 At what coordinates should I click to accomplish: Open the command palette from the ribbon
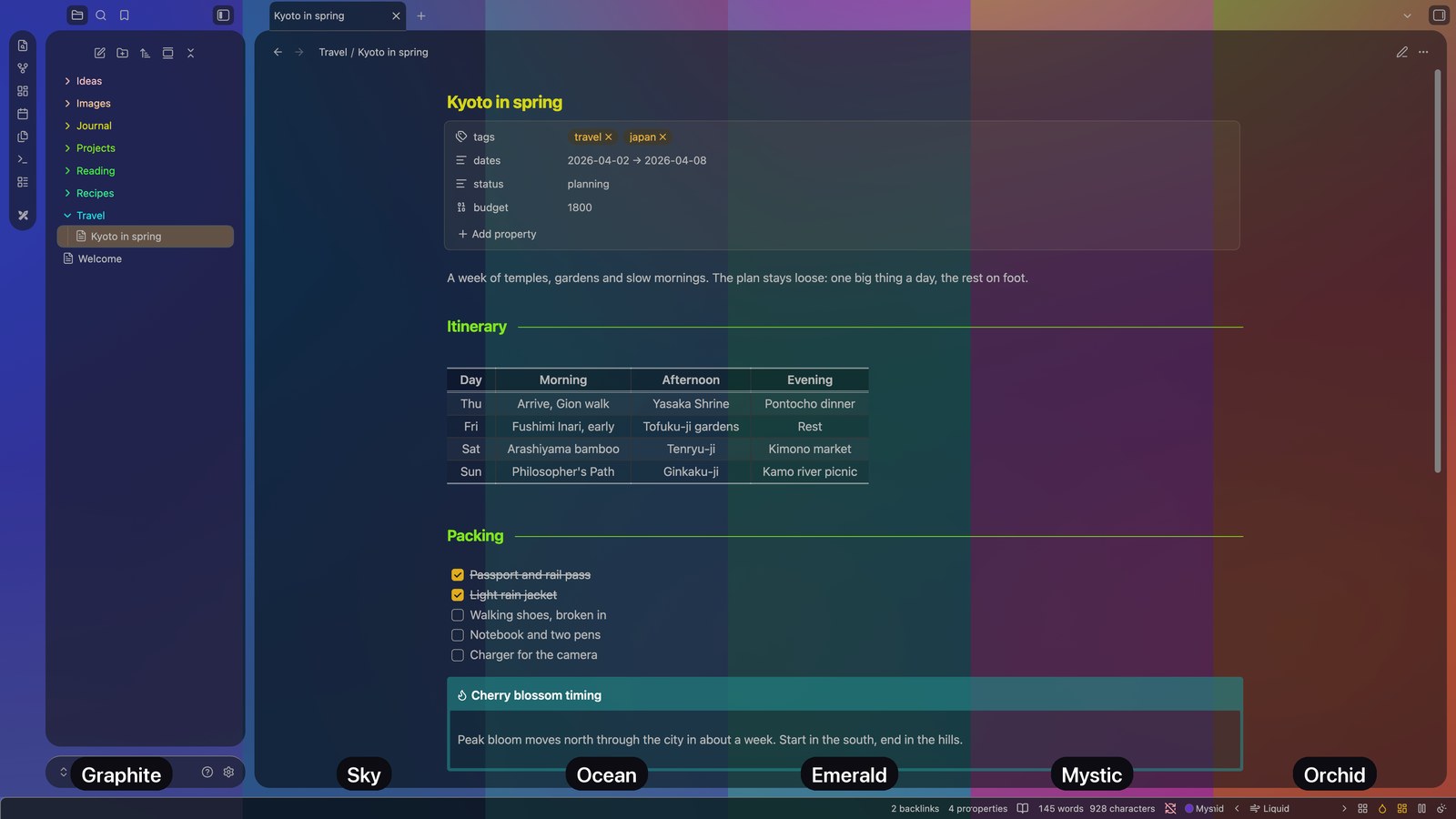point(23,159)
